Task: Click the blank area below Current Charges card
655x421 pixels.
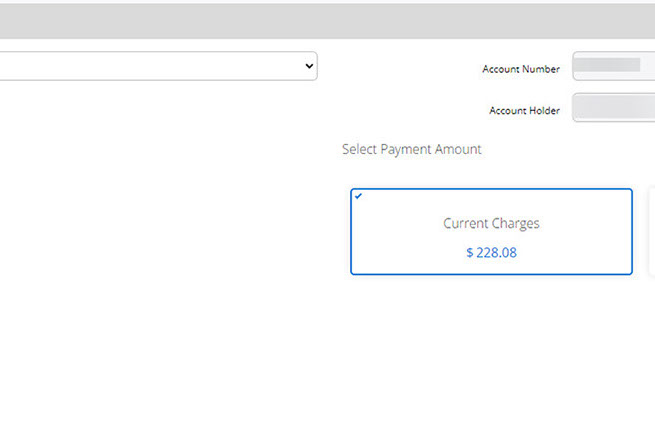Action: tap(490, 340)
